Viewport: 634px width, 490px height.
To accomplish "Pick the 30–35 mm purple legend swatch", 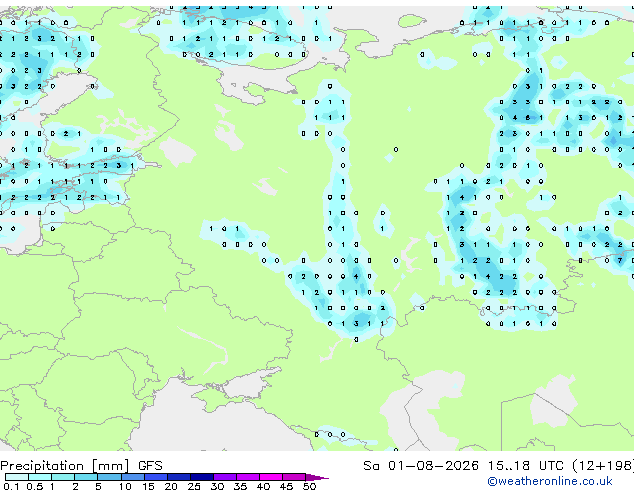I will [225, 477].
